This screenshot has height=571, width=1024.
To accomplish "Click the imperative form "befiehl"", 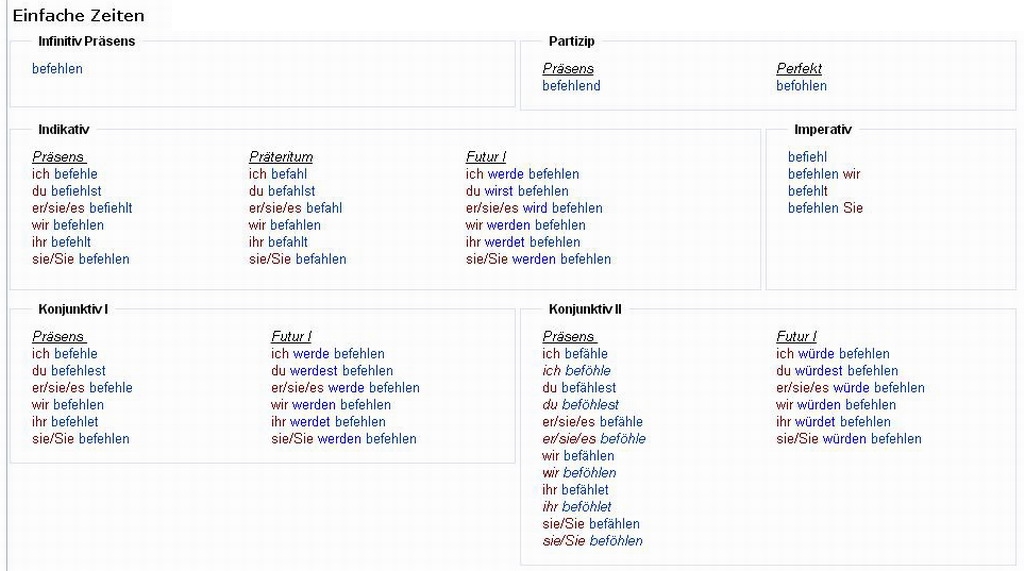I will (807, 157).
